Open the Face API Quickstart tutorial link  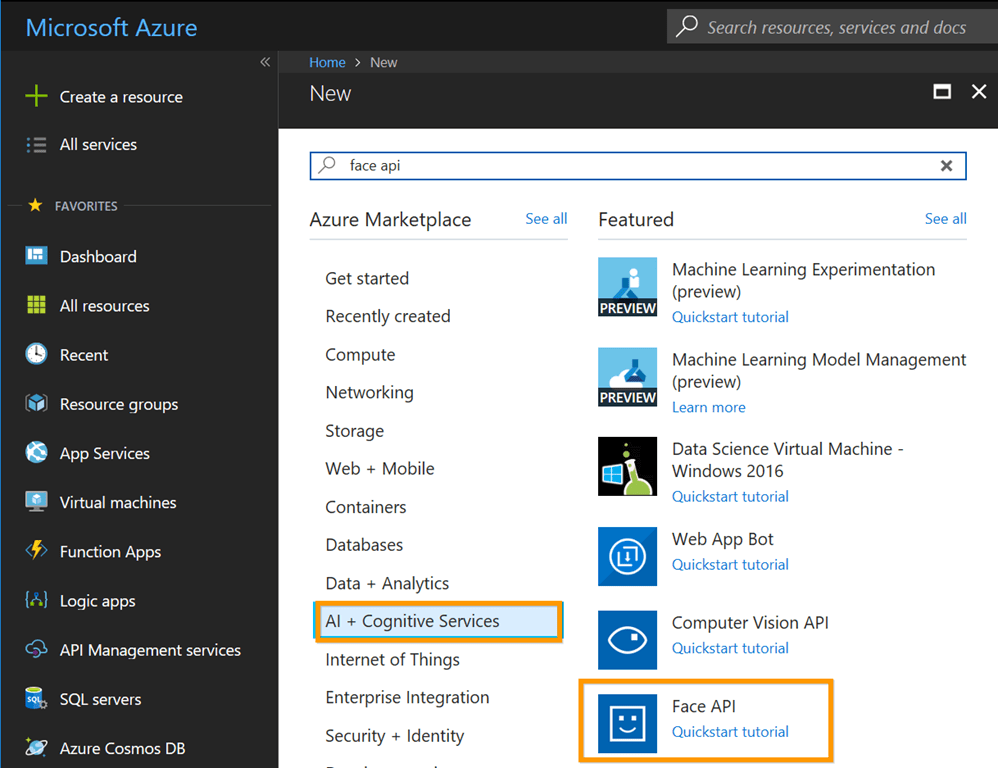point(730,732)
